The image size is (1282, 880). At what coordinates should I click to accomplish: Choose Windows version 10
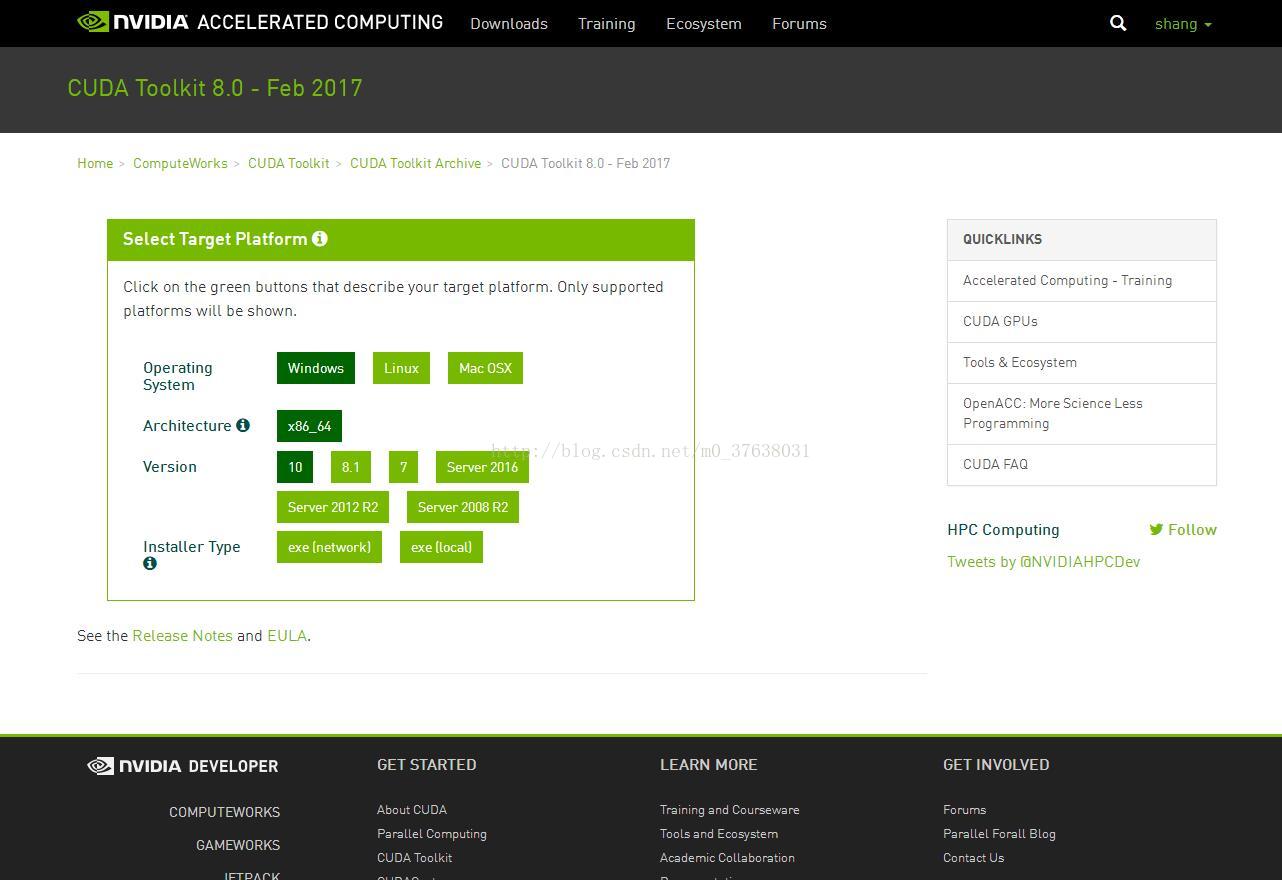pos(295,467)
